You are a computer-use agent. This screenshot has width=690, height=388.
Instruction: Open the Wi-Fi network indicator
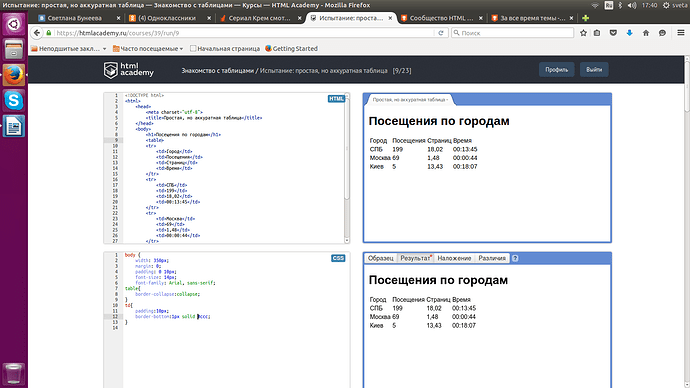pos(595,5)
